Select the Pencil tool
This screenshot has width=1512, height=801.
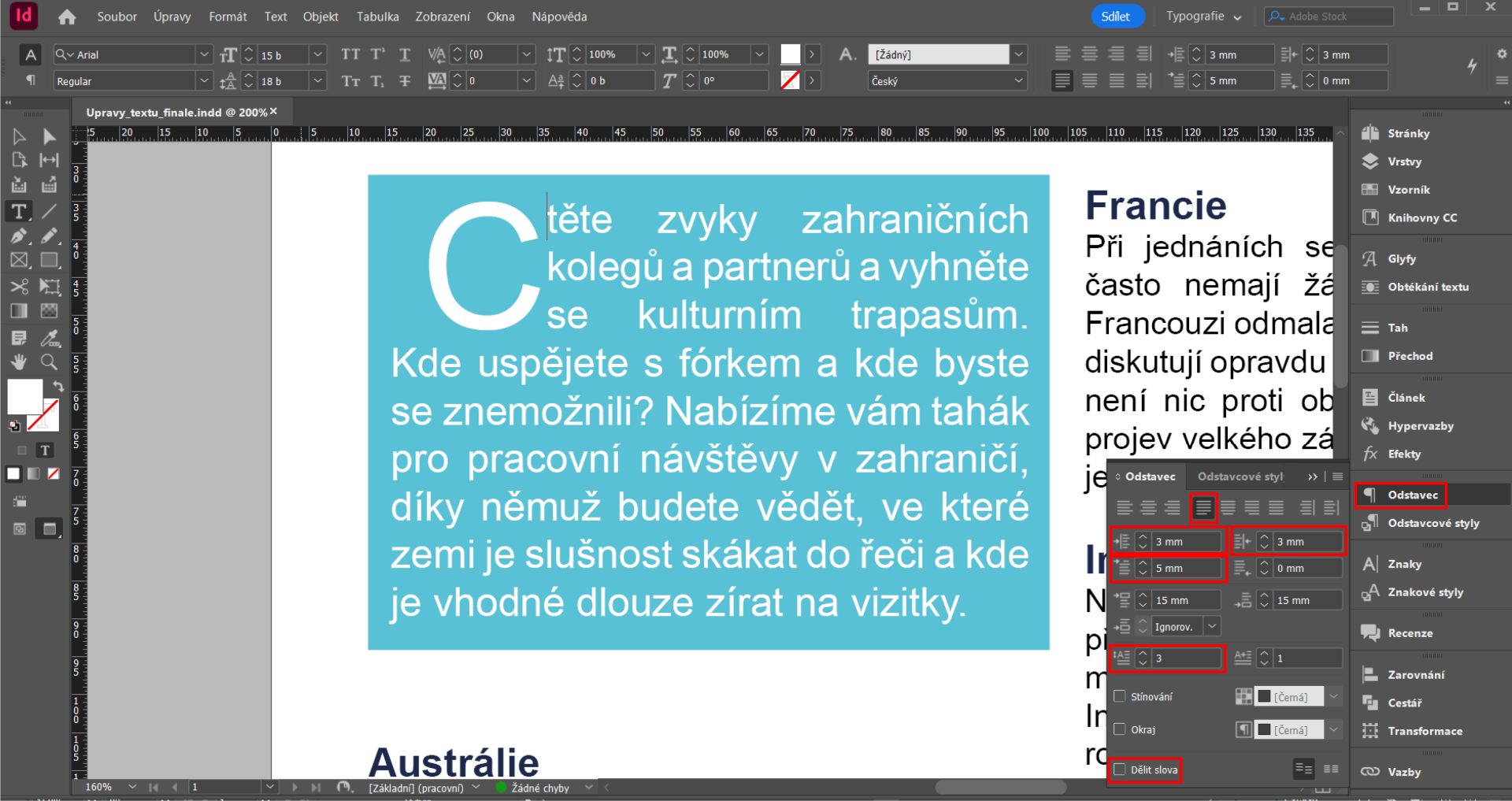pyautogui.click(x=49, y=235)
